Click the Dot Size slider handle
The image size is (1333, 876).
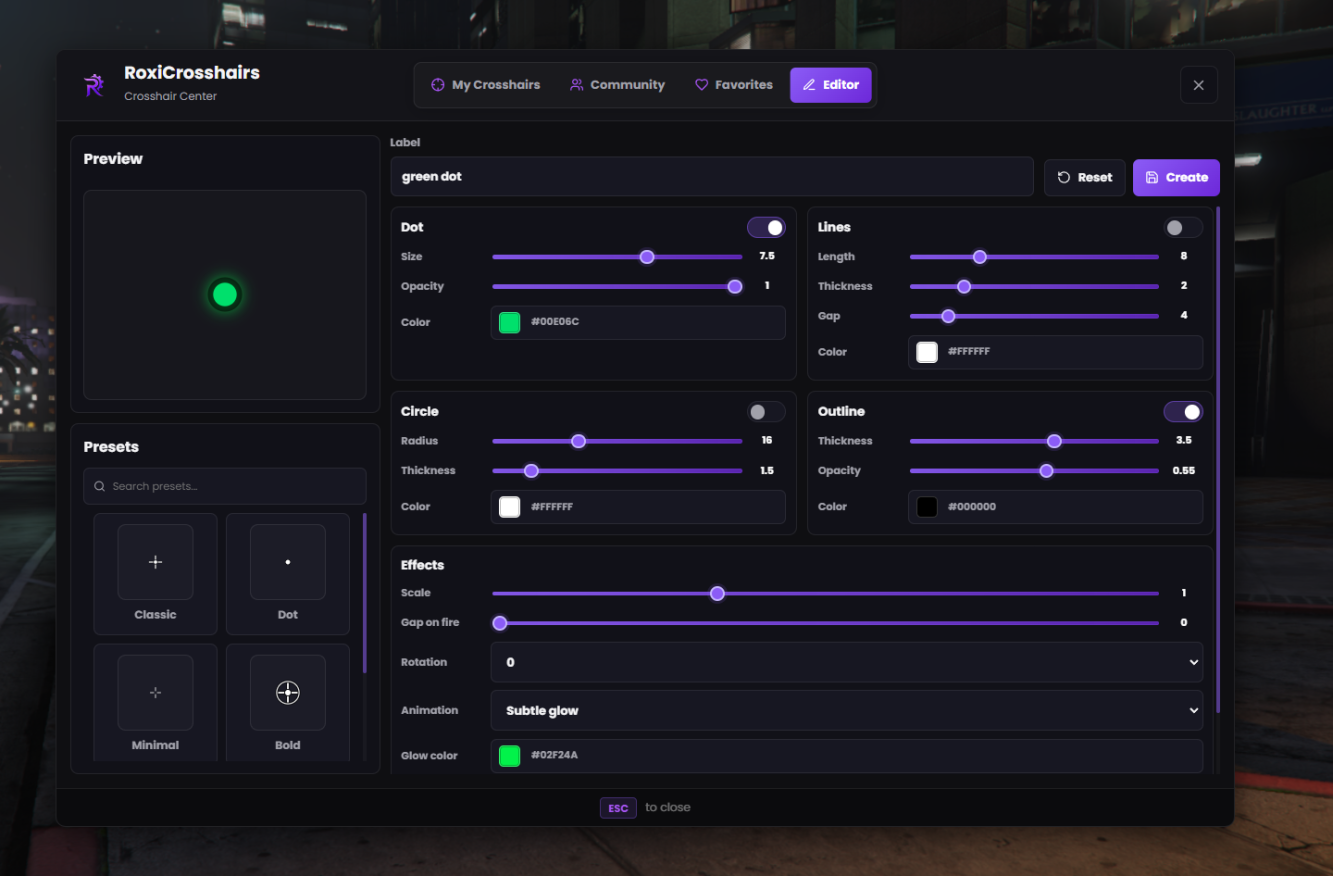[x=647, y=257]
